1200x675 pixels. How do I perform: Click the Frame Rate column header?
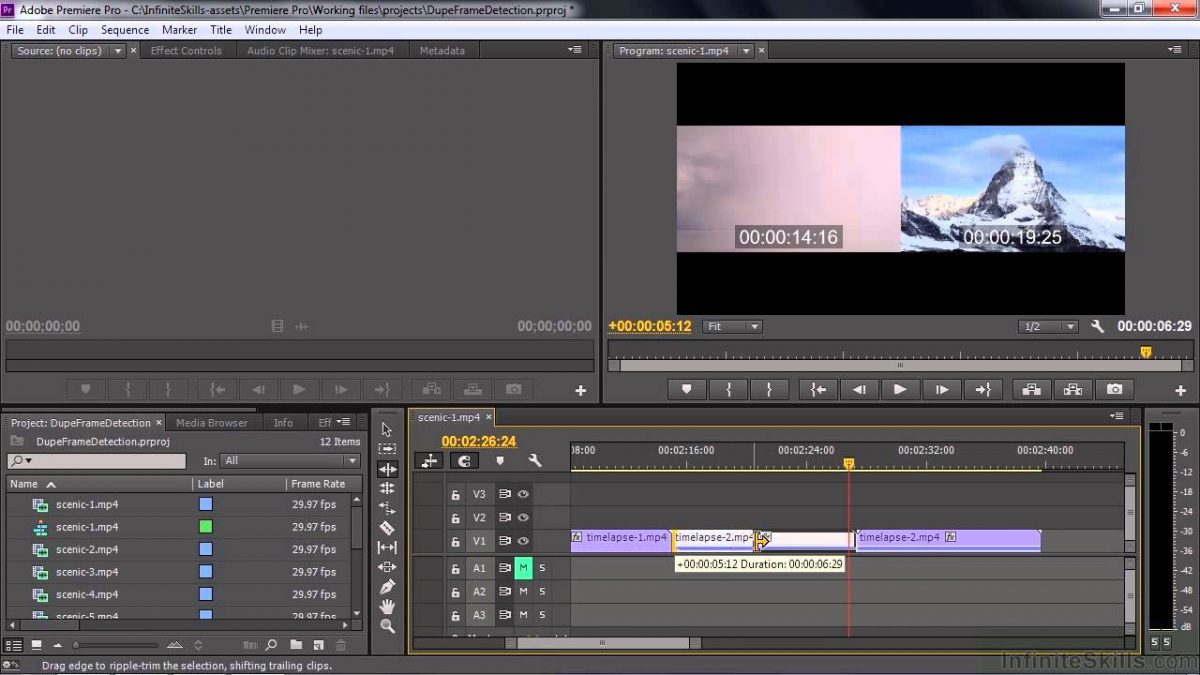coord(318,484)
